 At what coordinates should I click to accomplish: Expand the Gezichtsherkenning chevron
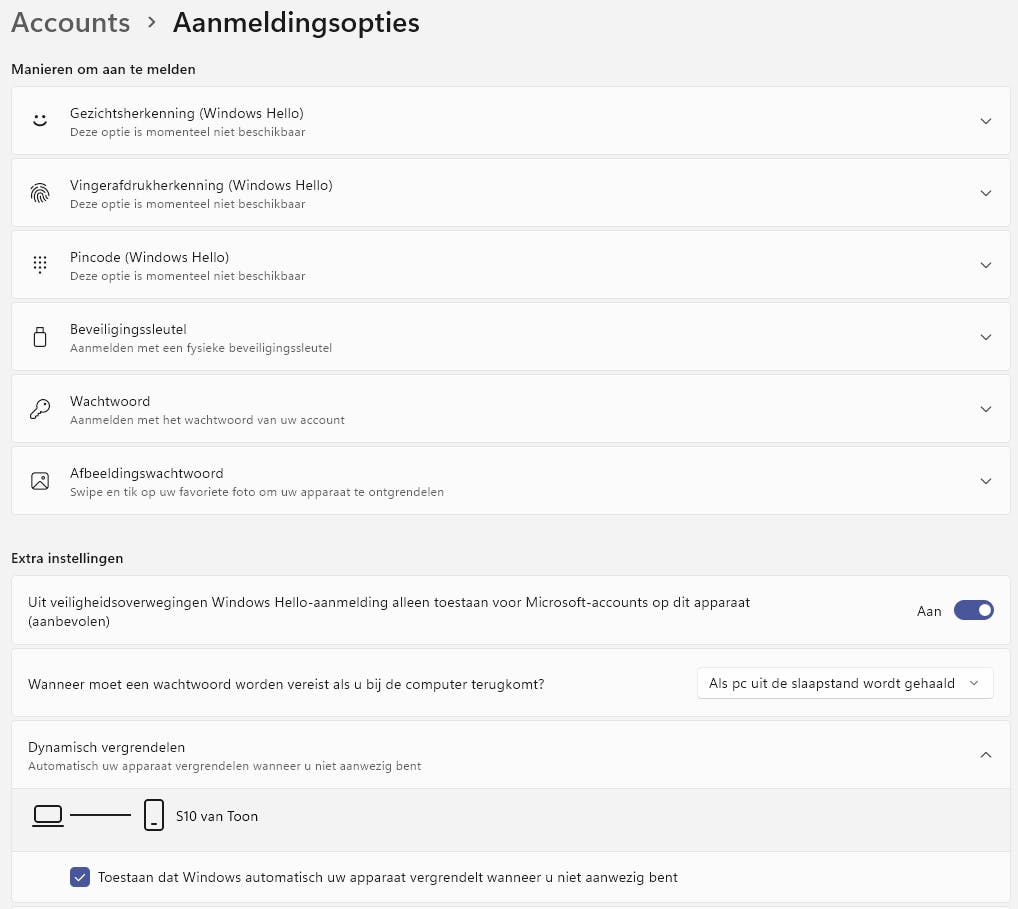coord(986,121)
